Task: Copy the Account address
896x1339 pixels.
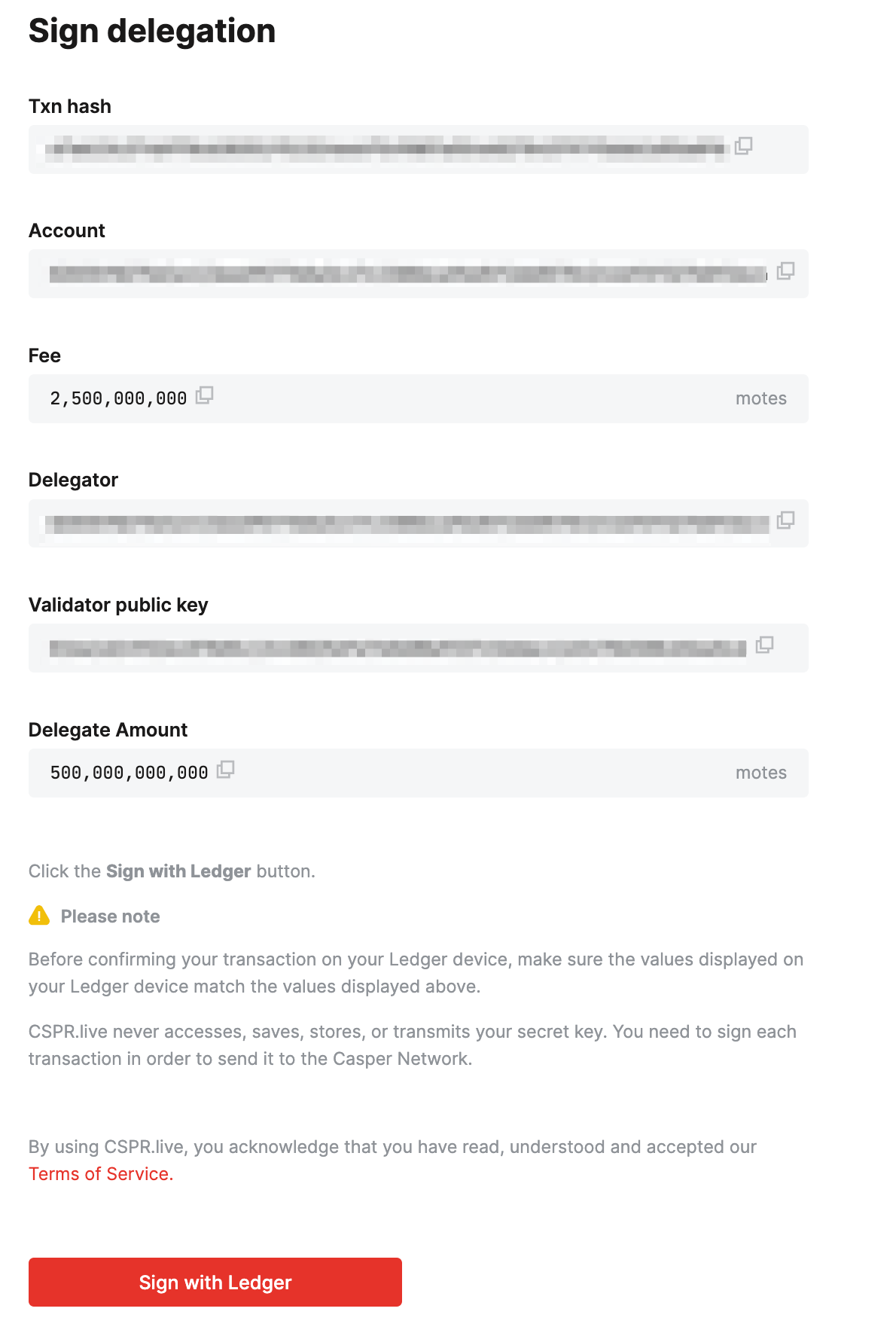Action: point(785,270)
